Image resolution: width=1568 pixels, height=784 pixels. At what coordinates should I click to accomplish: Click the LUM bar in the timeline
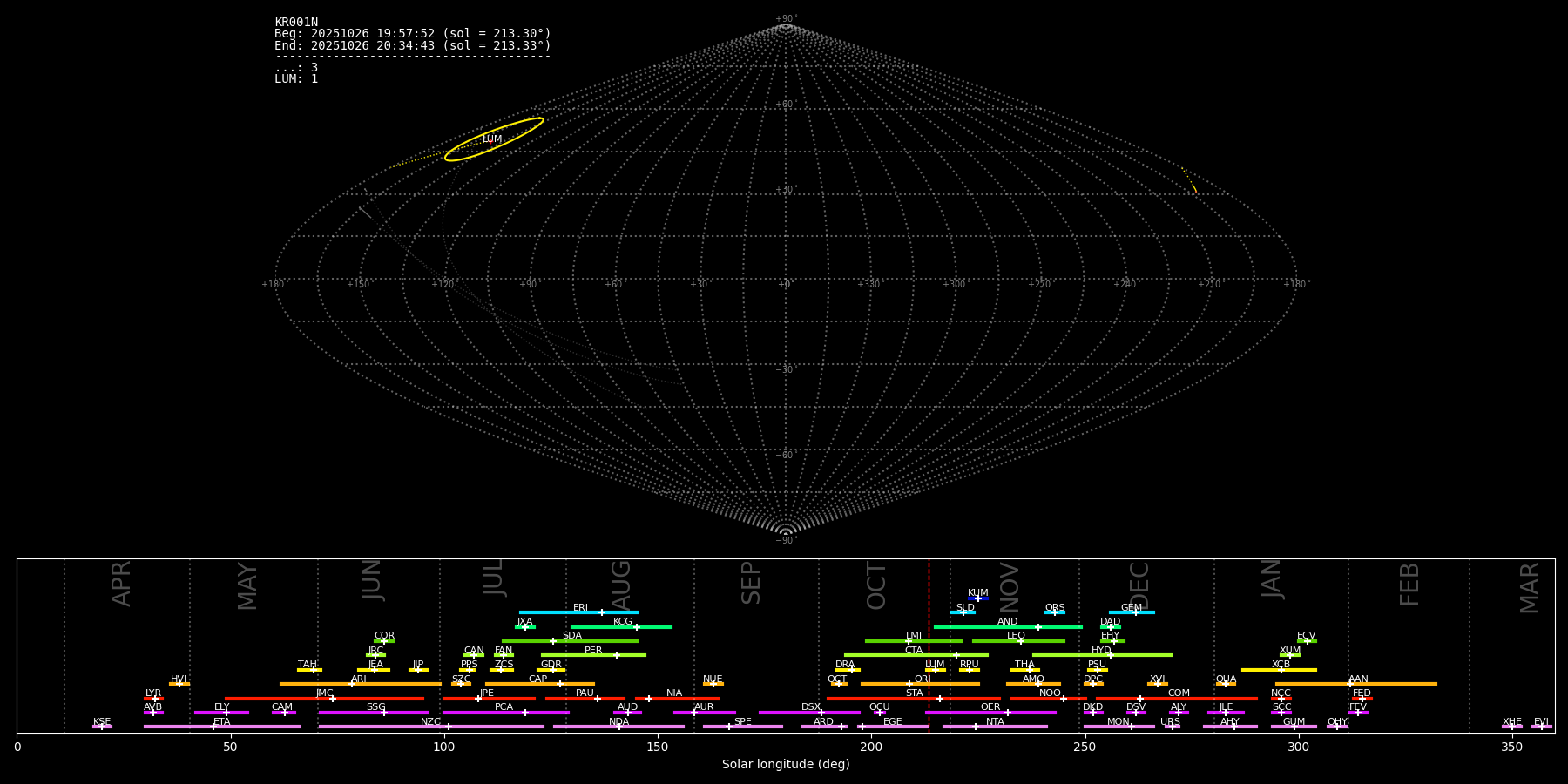[936, 670]
